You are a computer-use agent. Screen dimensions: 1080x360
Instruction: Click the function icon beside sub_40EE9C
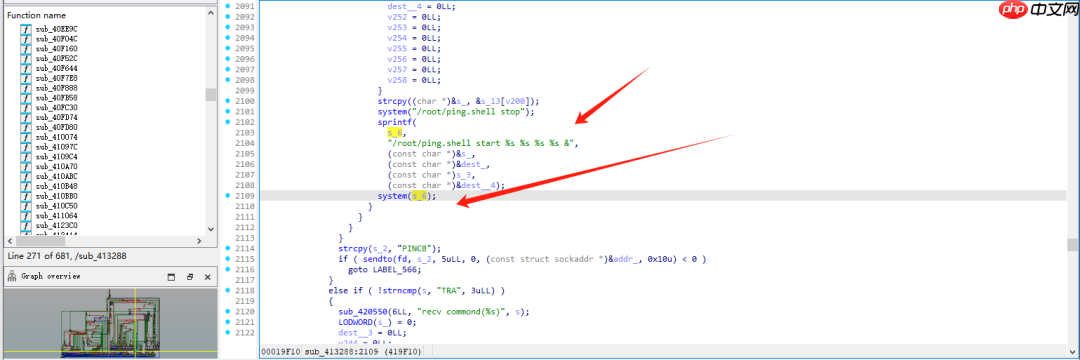pyautogui.click(x=26, y=29)
